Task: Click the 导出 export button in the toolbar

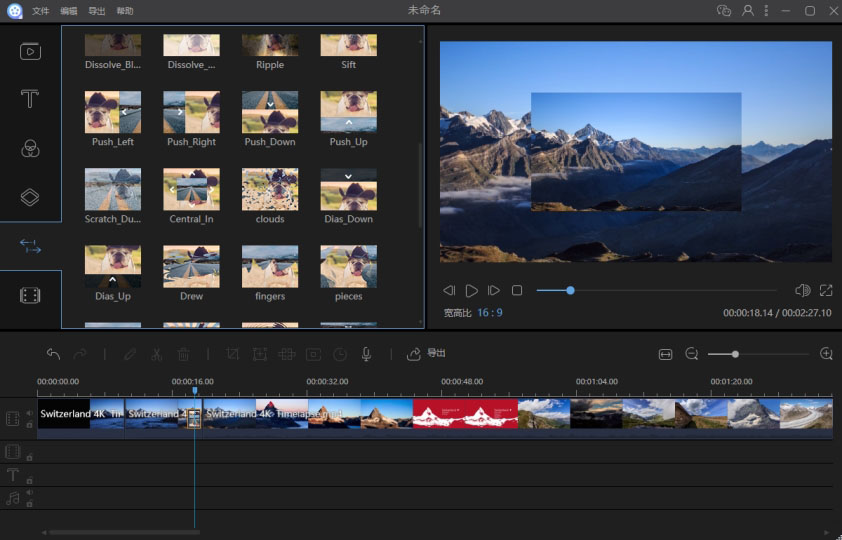Action: point(426,354)
